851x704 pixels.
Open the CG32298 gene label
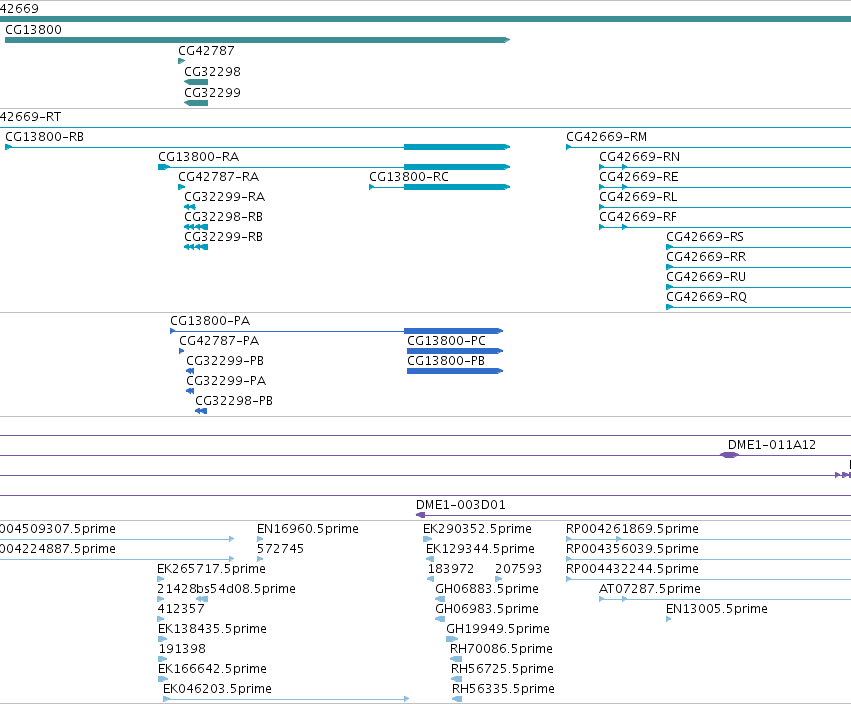tap(212, 72)
